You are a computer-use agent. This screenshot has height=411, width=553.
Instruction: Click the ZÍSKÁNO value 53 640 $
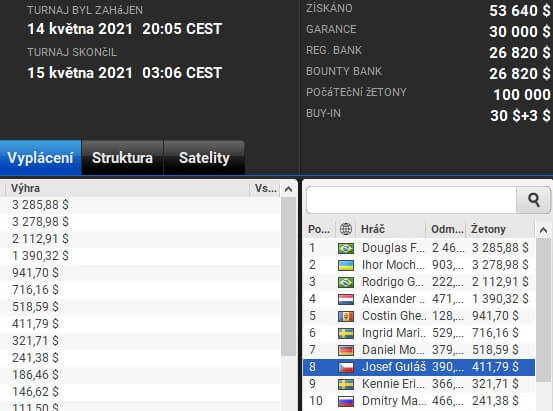(519, 11)
